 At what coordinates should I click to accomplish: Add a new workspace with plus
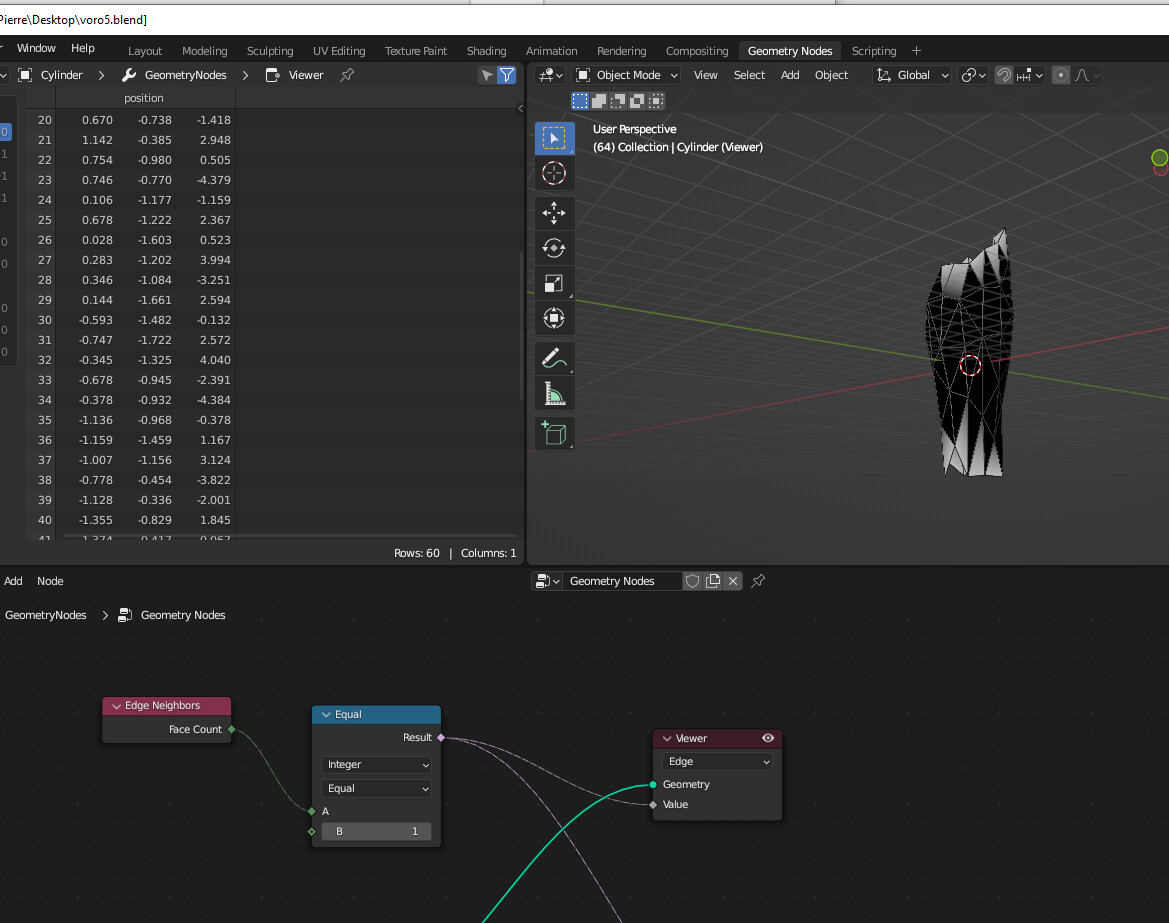pyautogui.click(x=916, y=51)
